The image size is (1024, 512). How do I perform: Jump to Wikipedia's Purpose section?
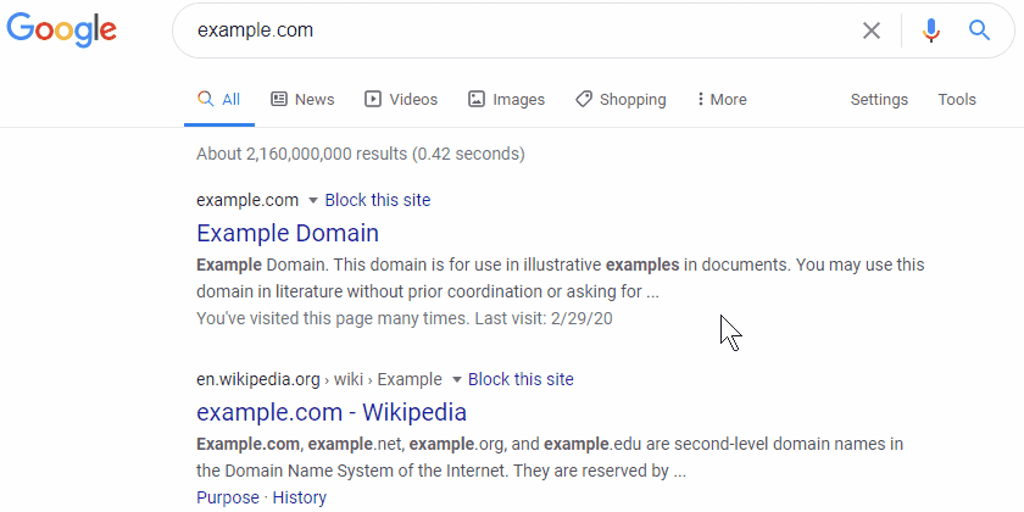pyautogui.click(x=227, y=497)
